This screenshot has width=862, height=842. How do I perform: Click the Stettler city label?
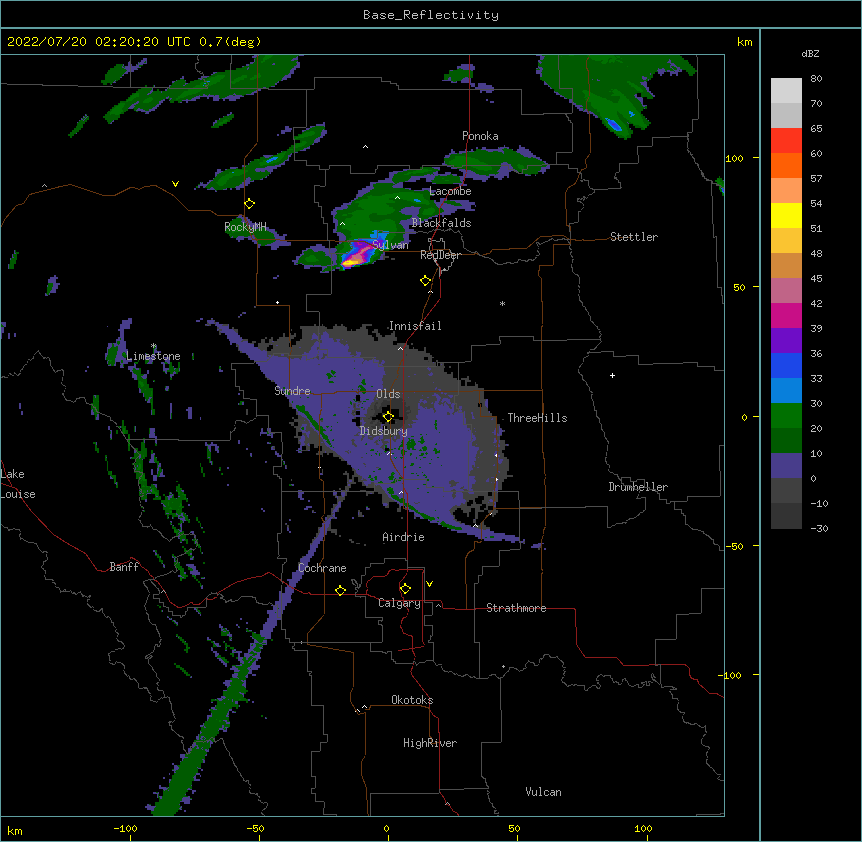pos(634,237)
